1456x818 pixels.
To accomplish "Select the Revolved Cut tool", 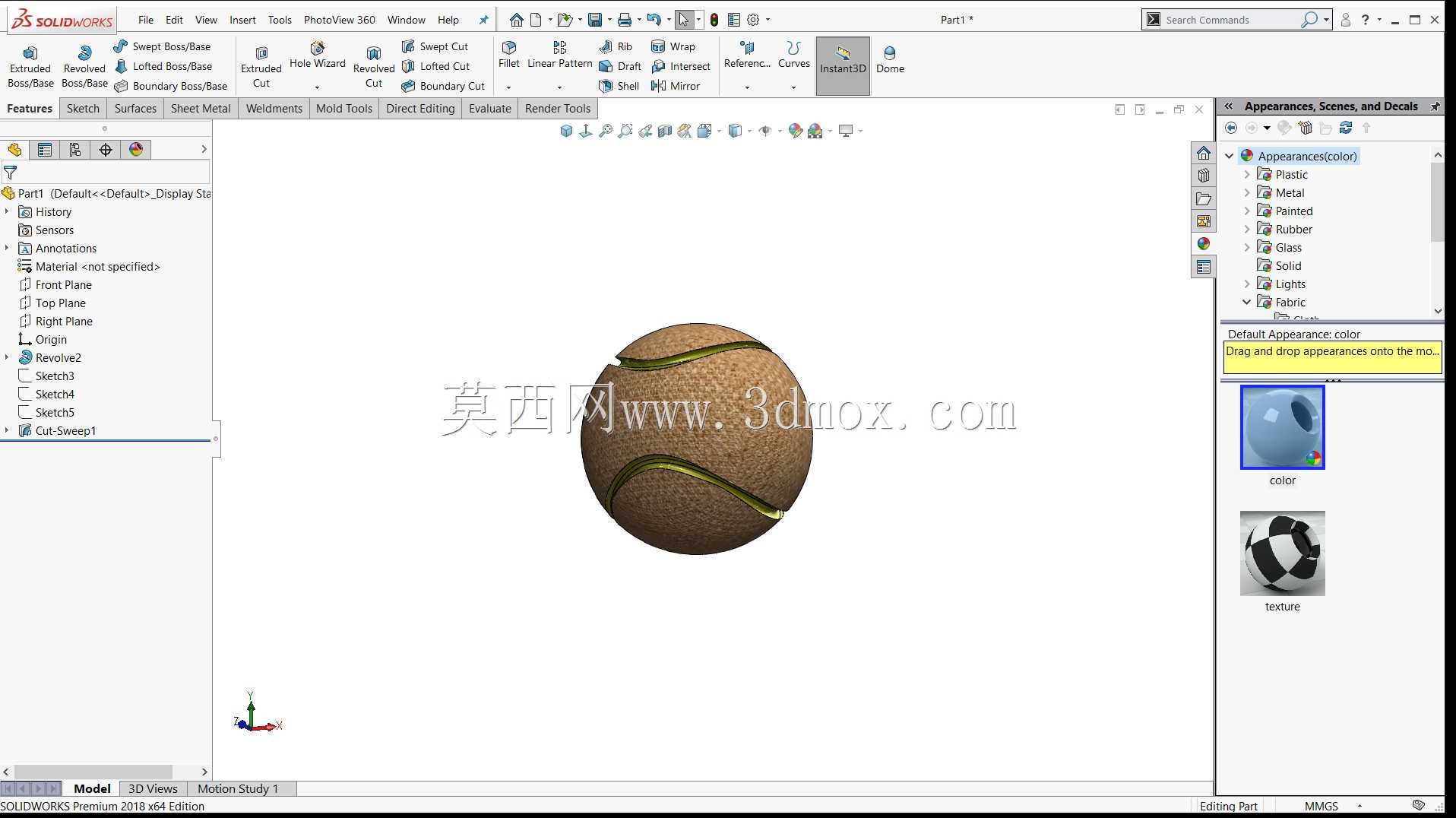I will point(374,66).
